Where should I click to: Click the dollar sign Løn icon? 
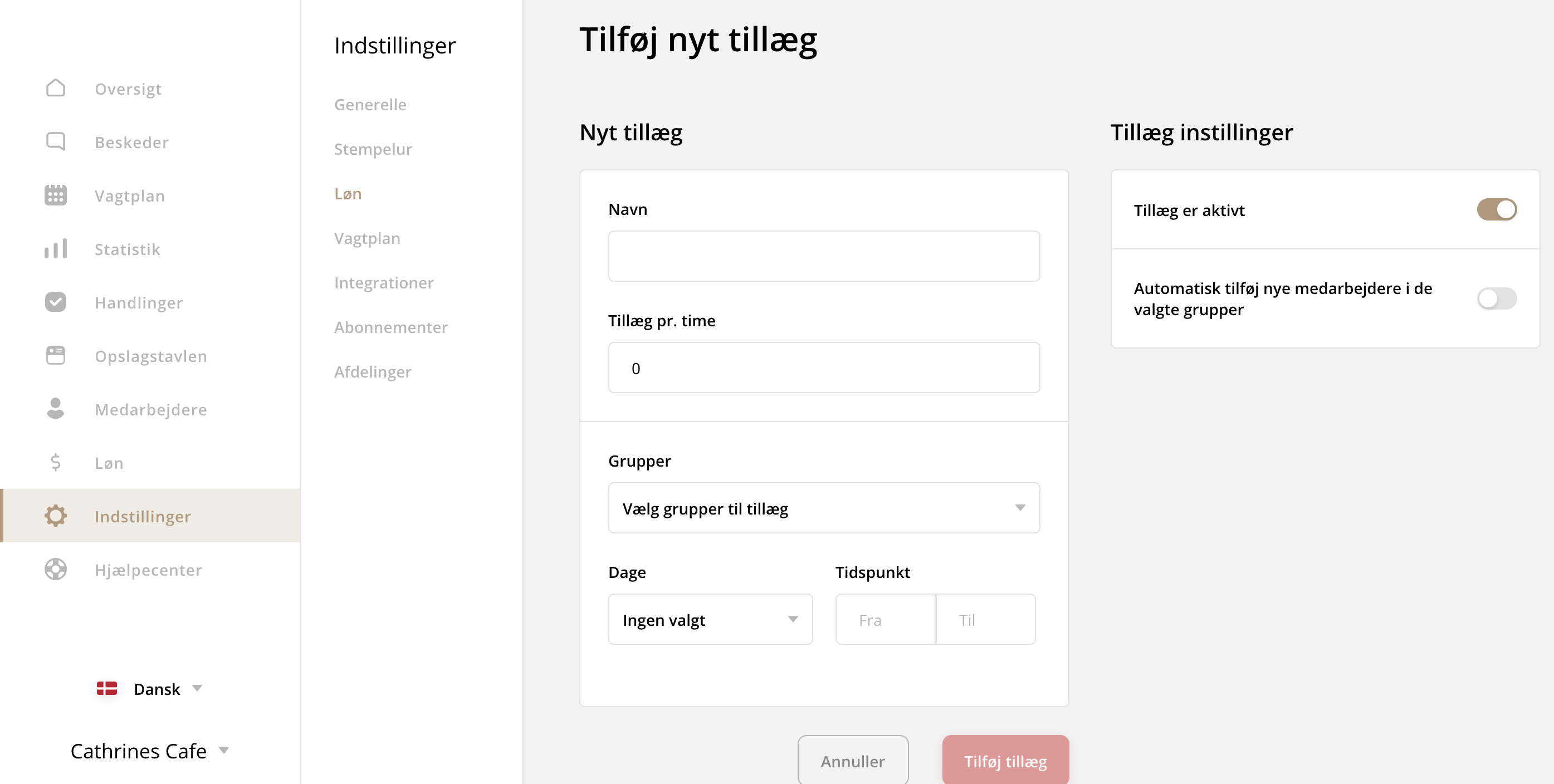click(56, 463)
